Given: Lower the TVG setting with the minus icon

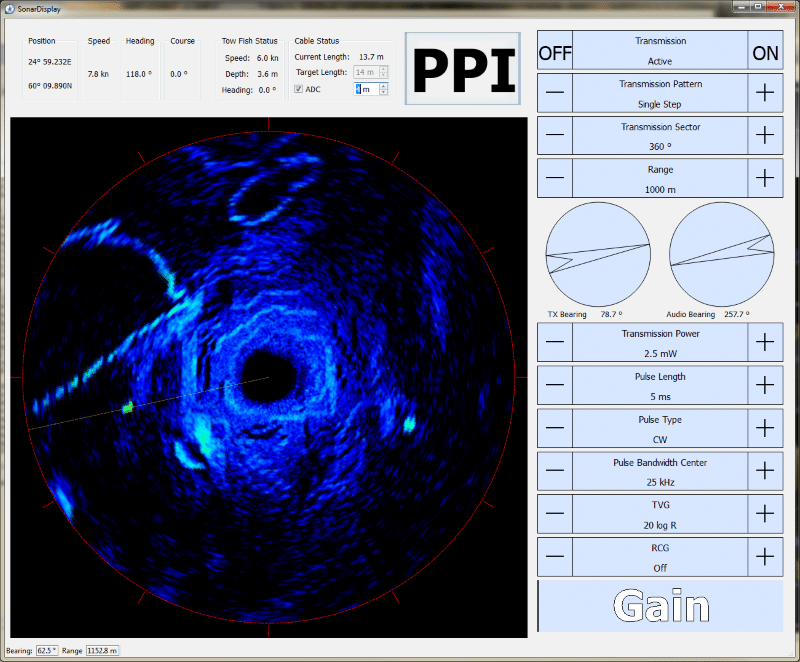Looking at the screenshot, I should click(554, 513).
